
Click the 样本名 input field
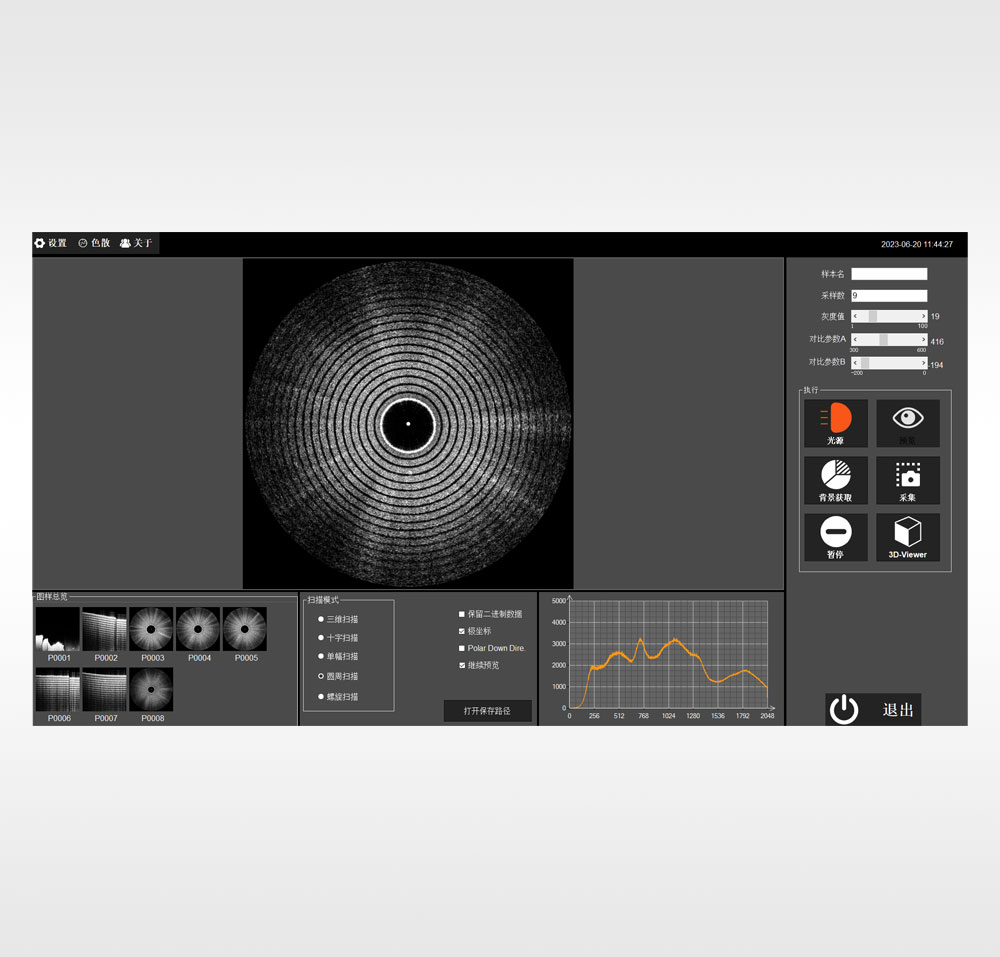pos(888,274)
